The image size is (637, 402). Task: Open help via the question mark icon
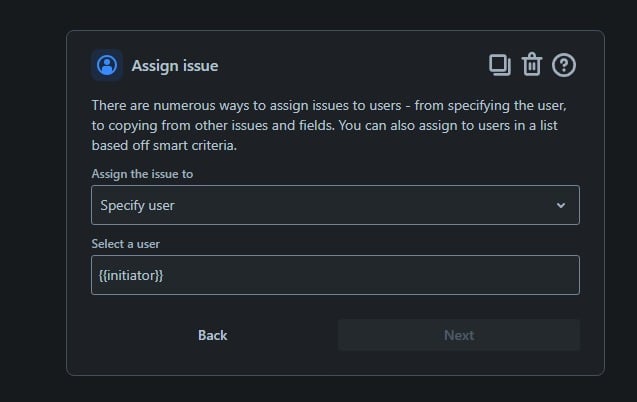pyautogui.click(x=564, y=65)
